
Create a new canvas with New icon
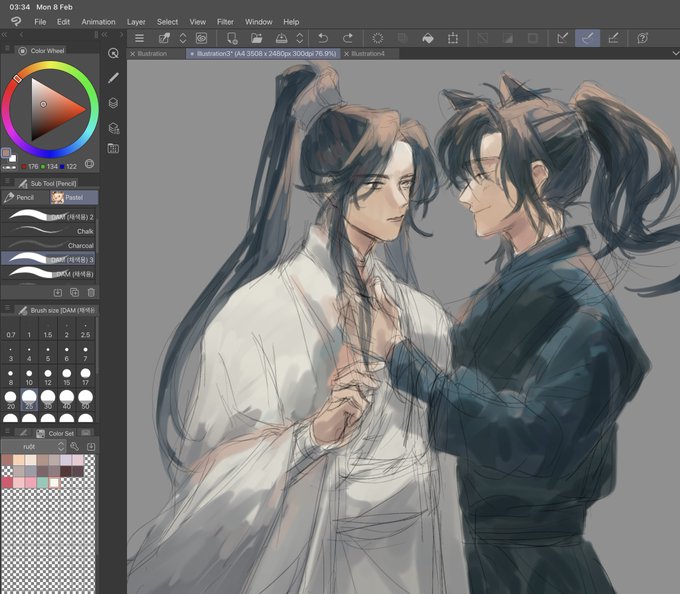click(x=232, y=38)
